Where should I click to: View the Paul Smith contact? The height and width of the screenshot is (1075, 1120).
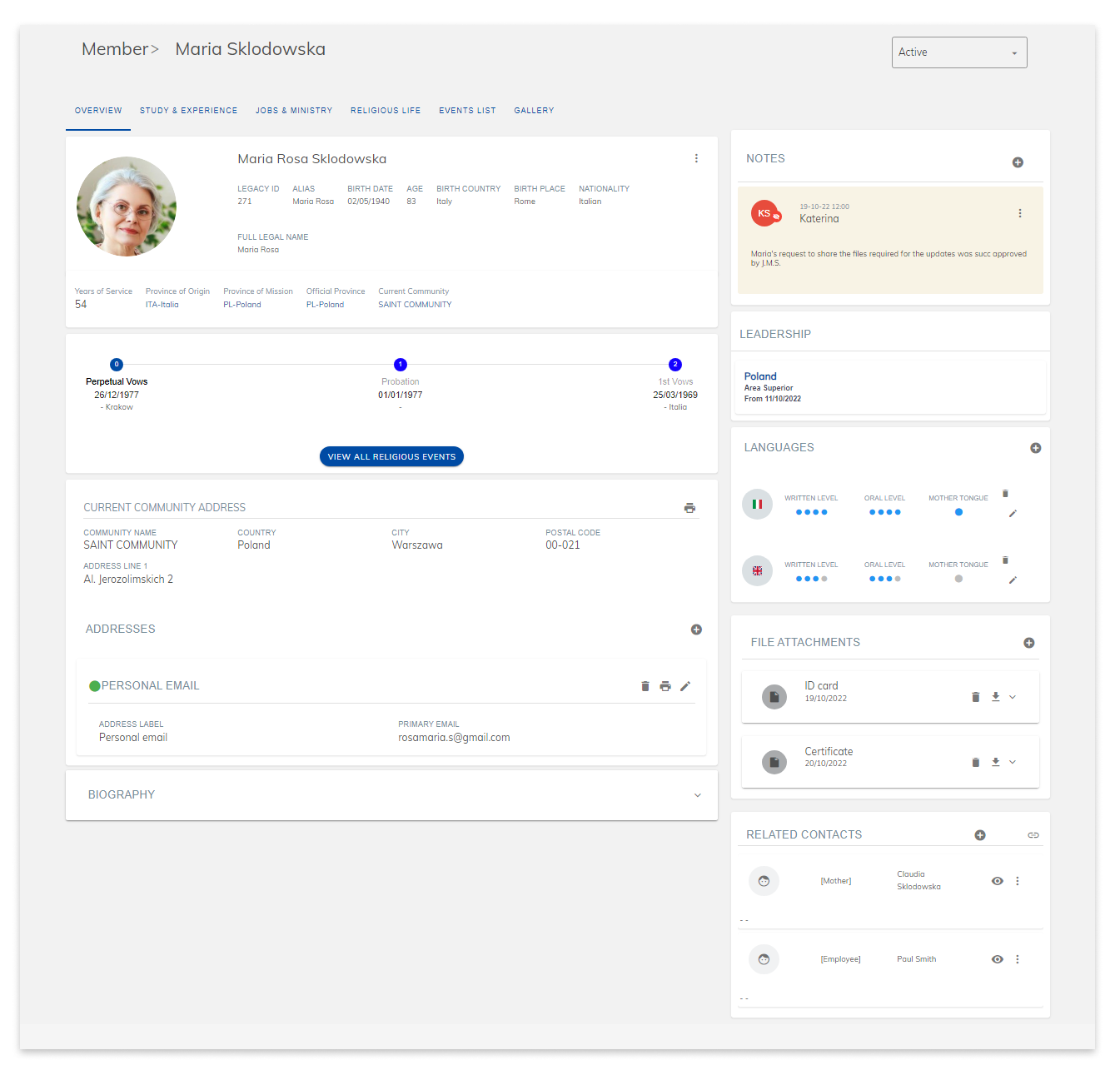pos(997,958)
